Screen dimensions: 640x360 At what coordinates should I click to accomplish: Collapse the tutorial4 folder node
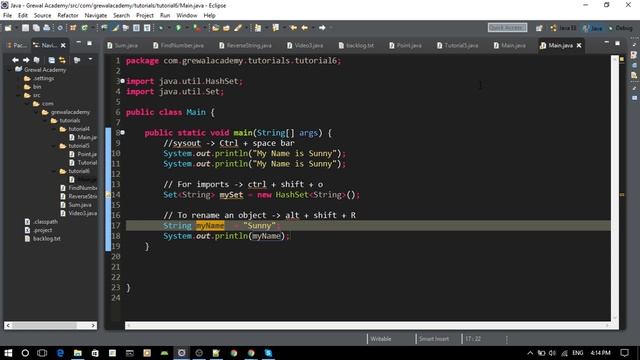click(55, 129)
